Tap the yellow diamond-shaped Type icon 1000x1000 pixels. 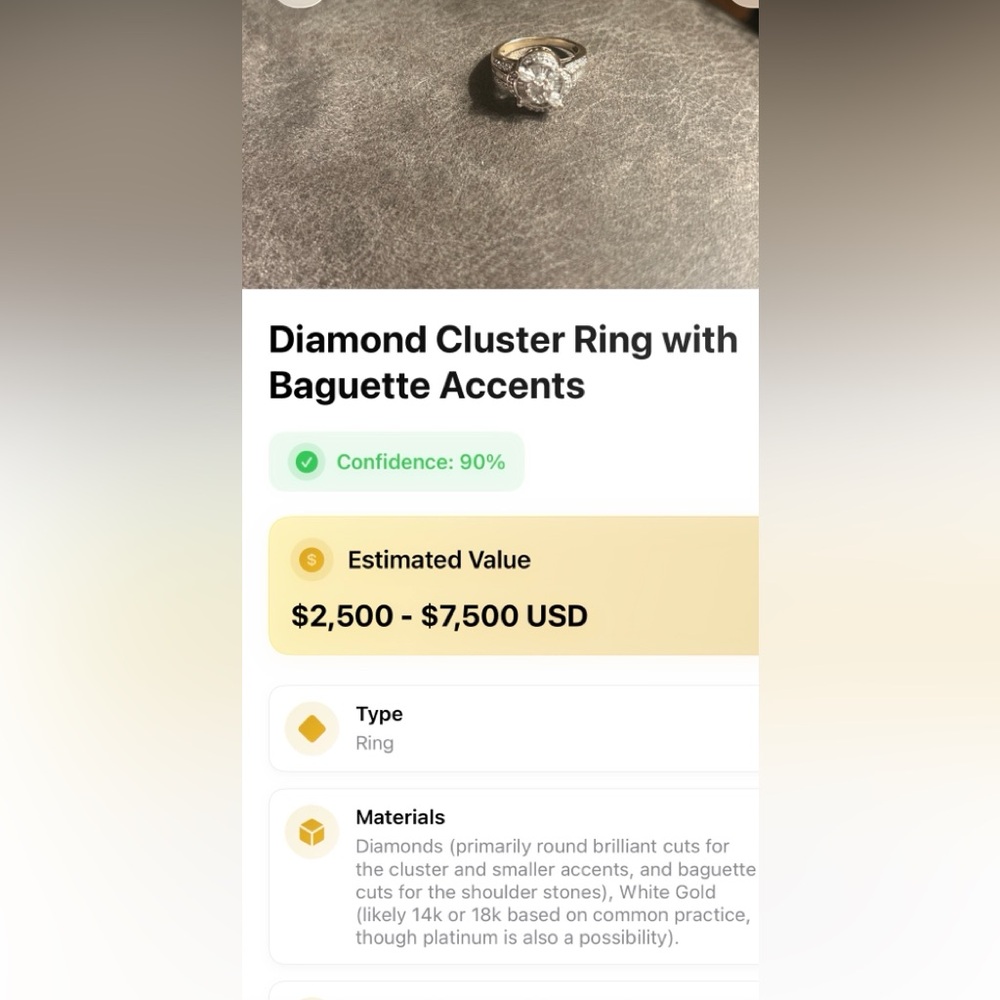[312, 729]
